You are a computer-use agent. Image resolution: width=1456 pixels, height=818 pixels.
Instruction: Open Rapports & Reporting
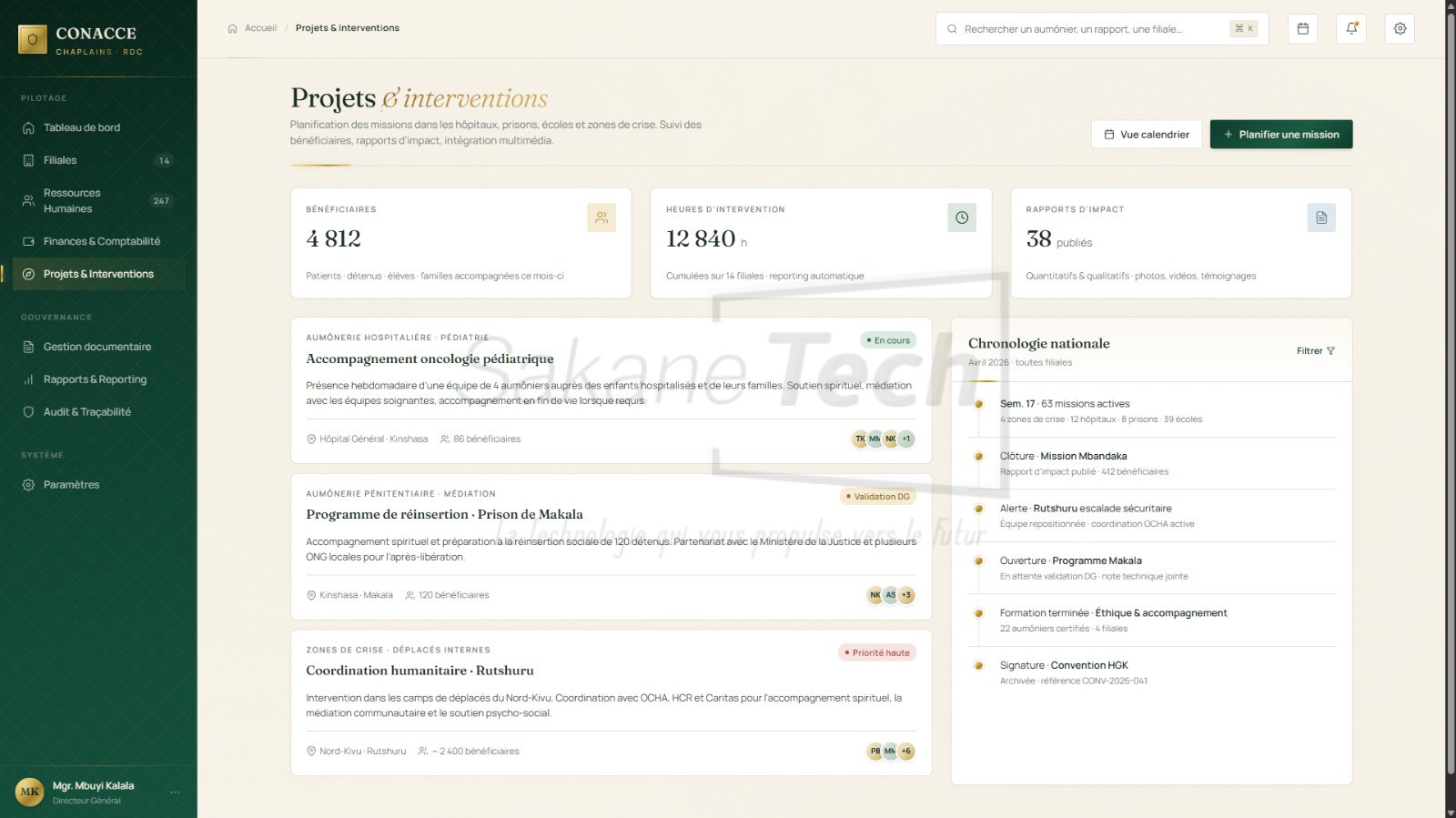[98, 379]
